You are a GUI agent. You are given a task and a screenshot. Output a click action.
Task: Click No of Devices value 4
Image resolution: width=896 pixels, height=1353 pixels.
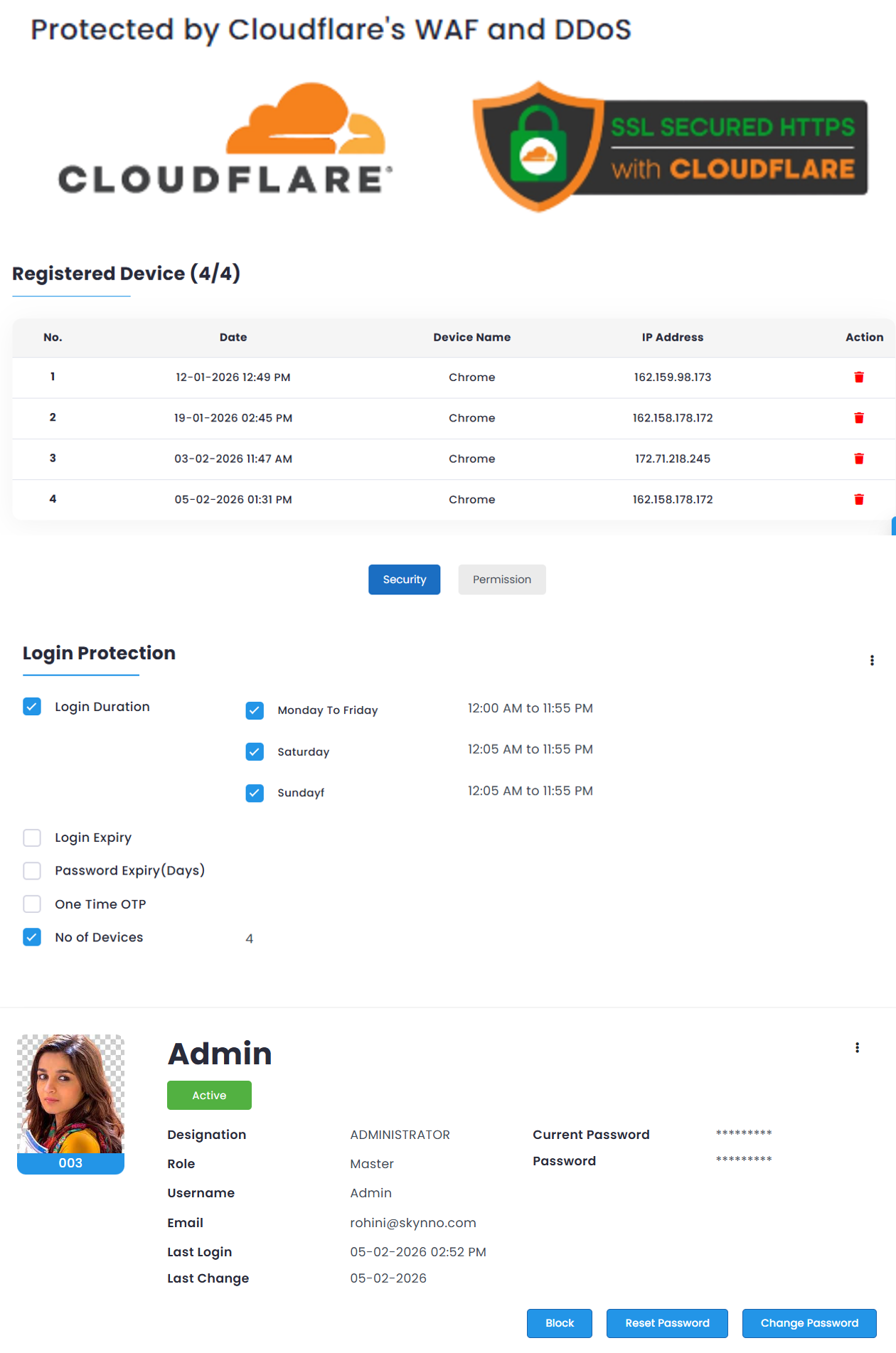click(250, 938)
